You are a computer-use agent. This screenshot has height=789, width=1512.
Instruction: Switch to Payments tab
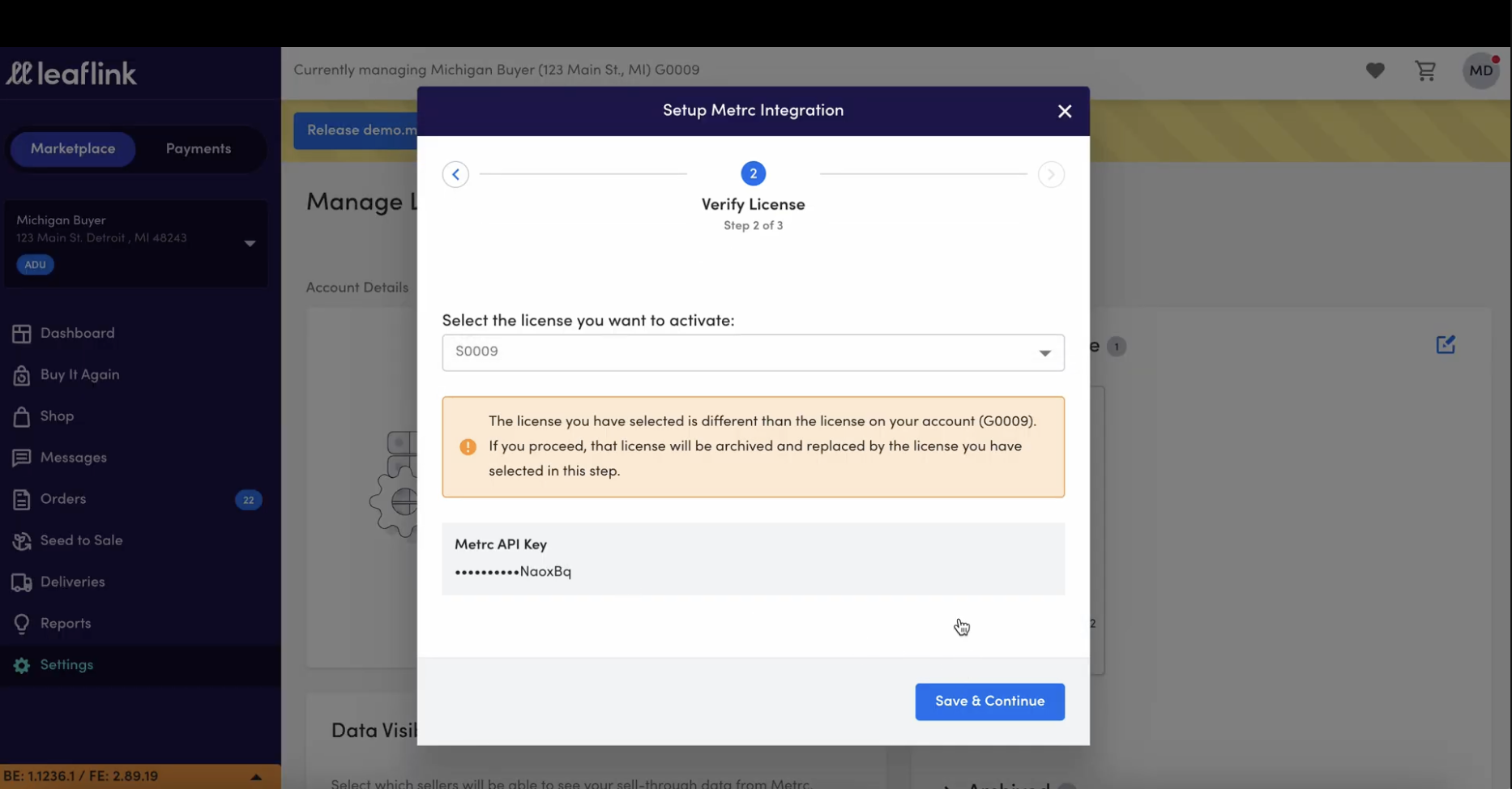pos(199,149)
